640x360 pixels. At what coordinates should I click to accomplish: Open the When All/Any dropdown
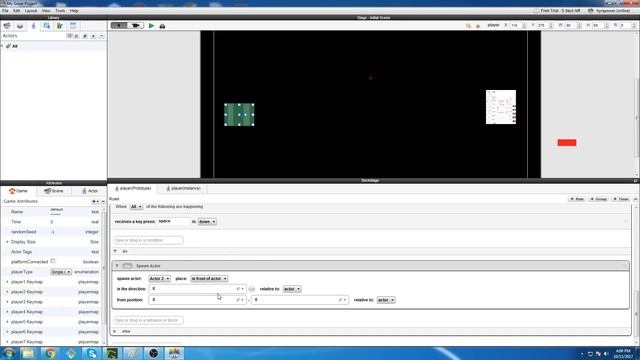point(136,207)
